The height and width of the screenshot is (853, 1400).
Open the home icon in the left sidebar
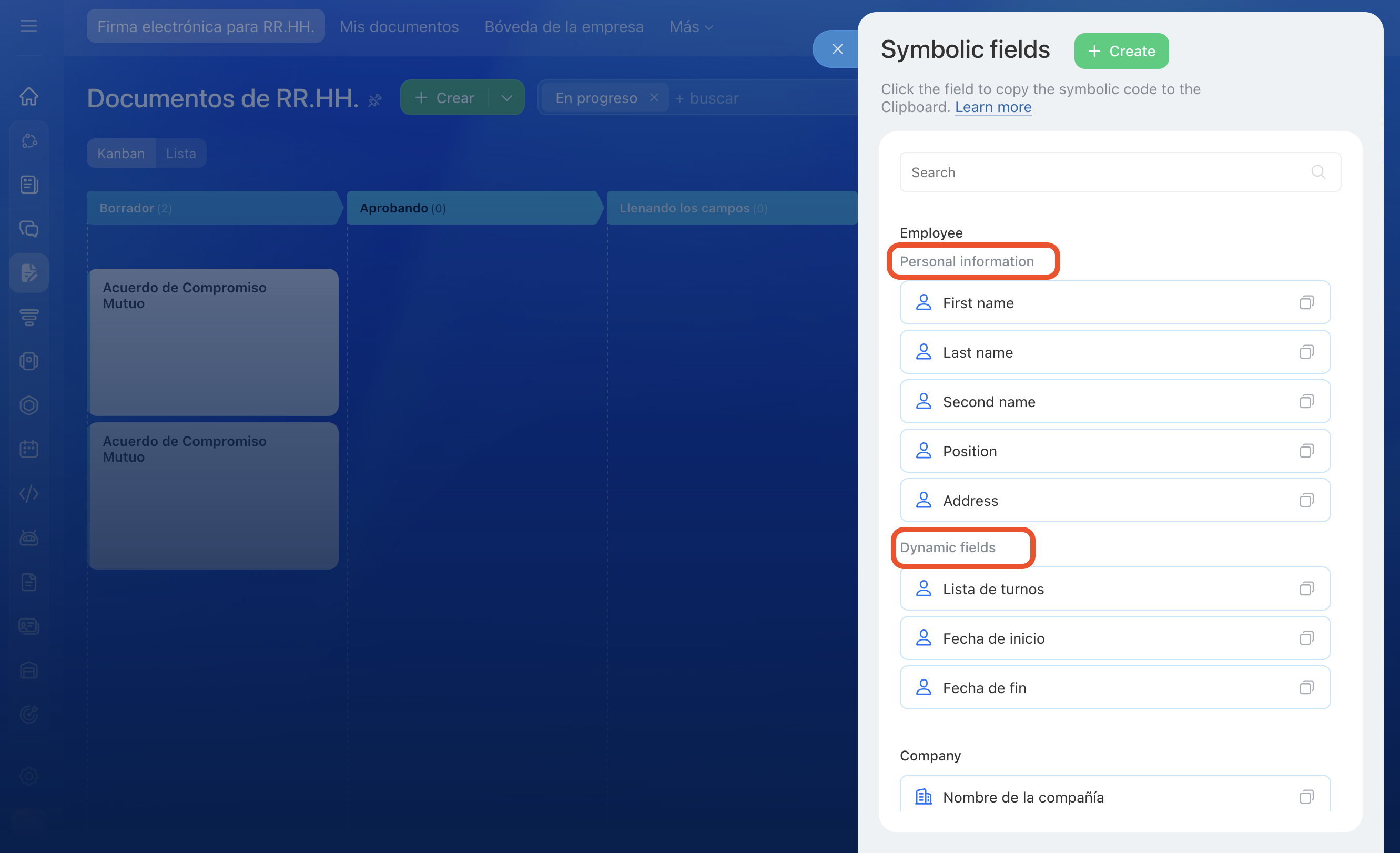29,96
